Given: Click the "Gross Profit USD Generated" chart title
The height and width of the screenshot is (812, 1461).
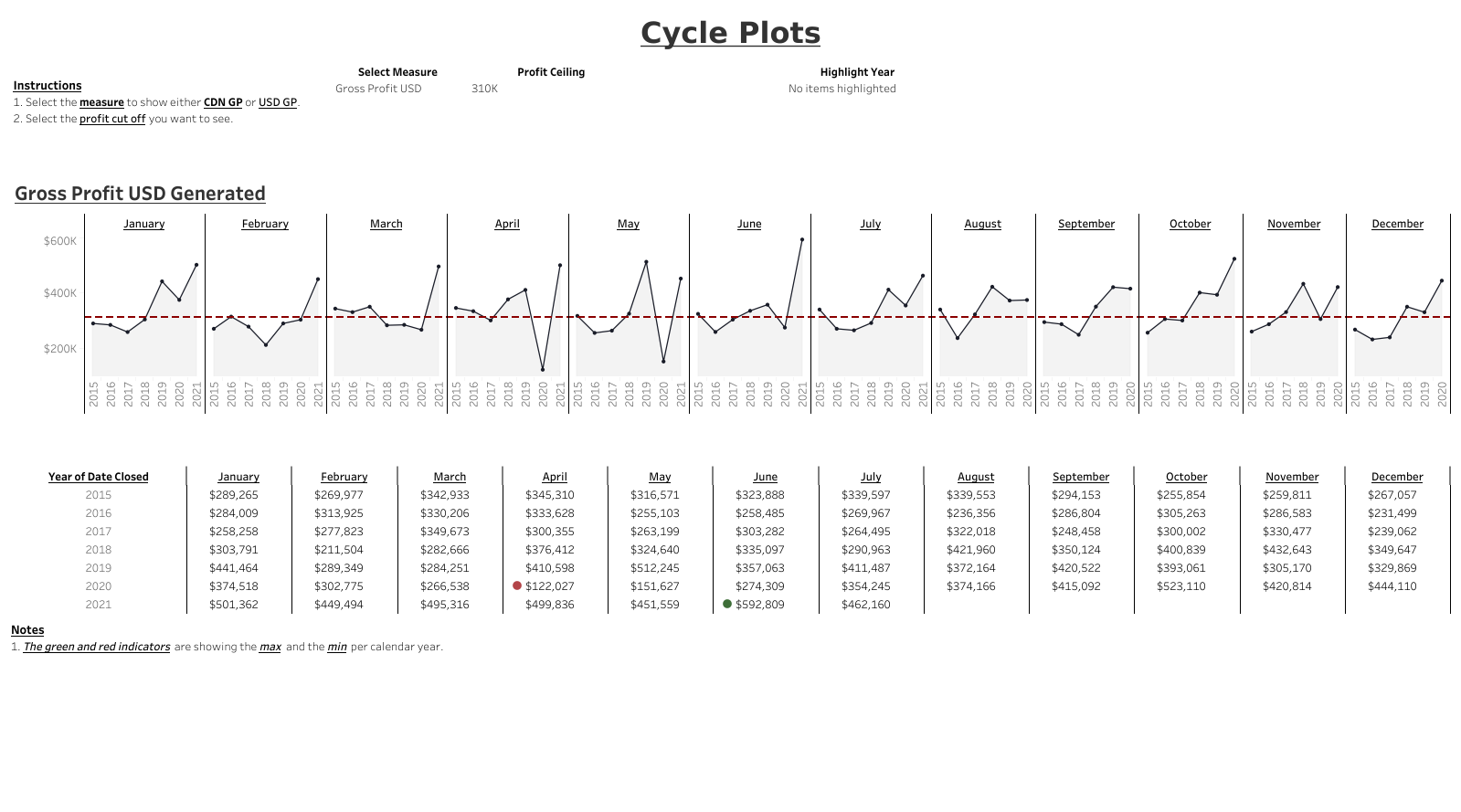Looking at the screenshot, I should [x=140, y=194].
